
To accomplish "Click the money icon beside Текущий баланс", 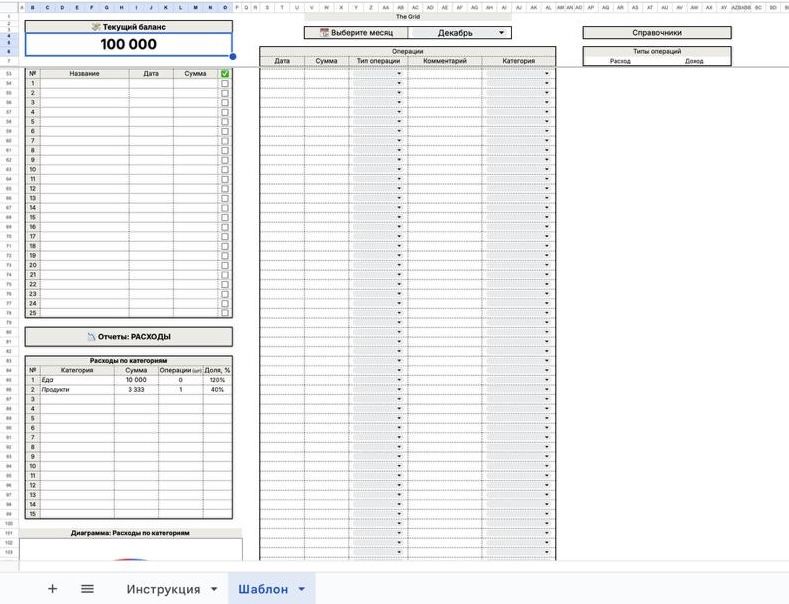I will [96, 27].
